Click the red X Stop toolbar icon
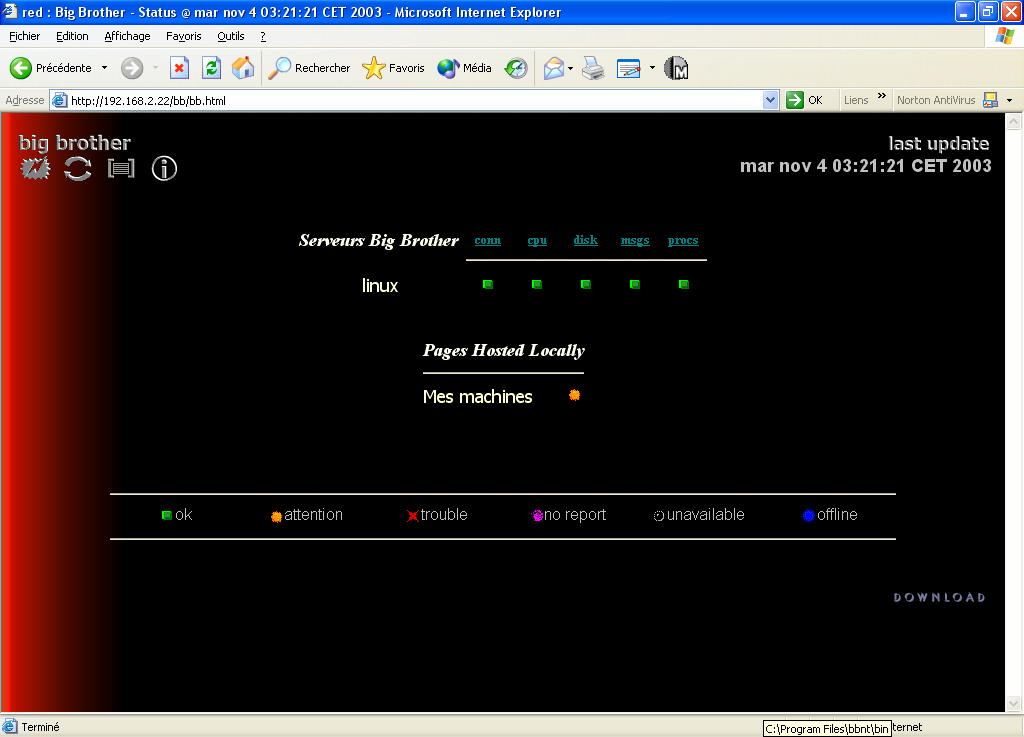 (x=179, y=68)
